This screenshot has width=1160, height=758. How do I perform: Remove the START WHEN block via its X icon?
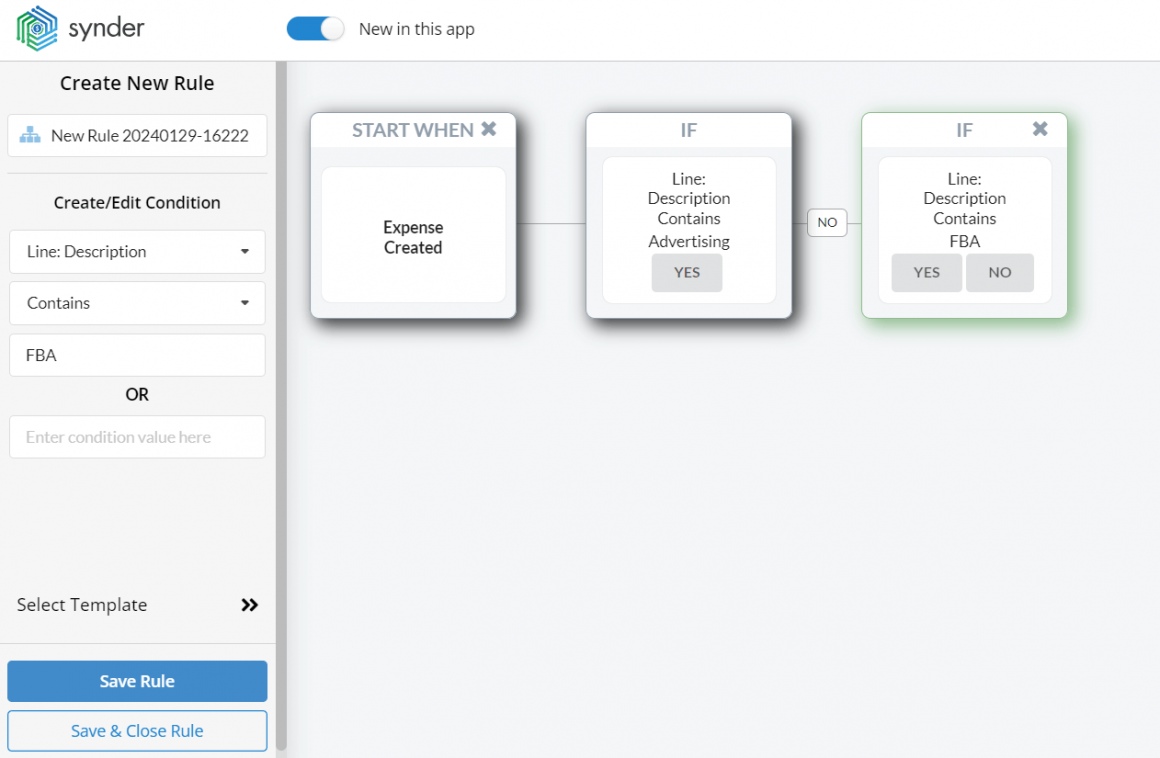(488, 129)
